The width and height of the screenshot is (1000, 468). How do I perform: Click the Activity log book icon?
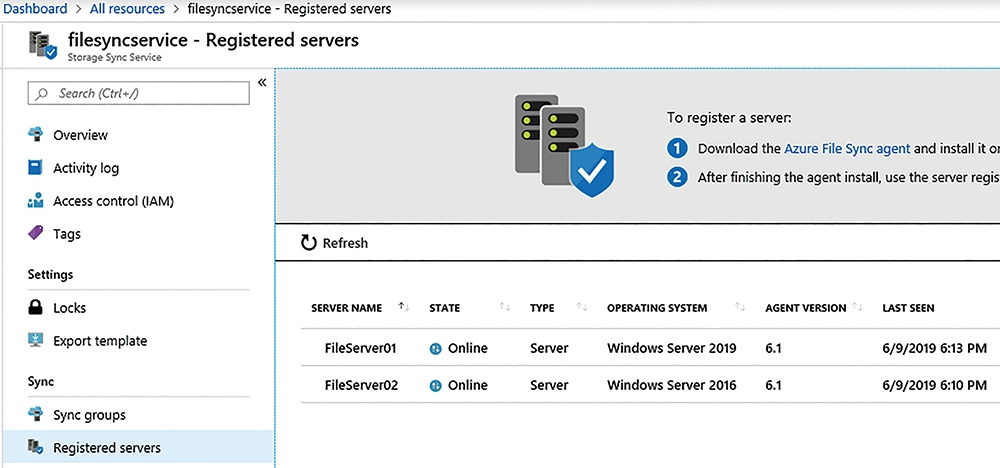[36, 168]
